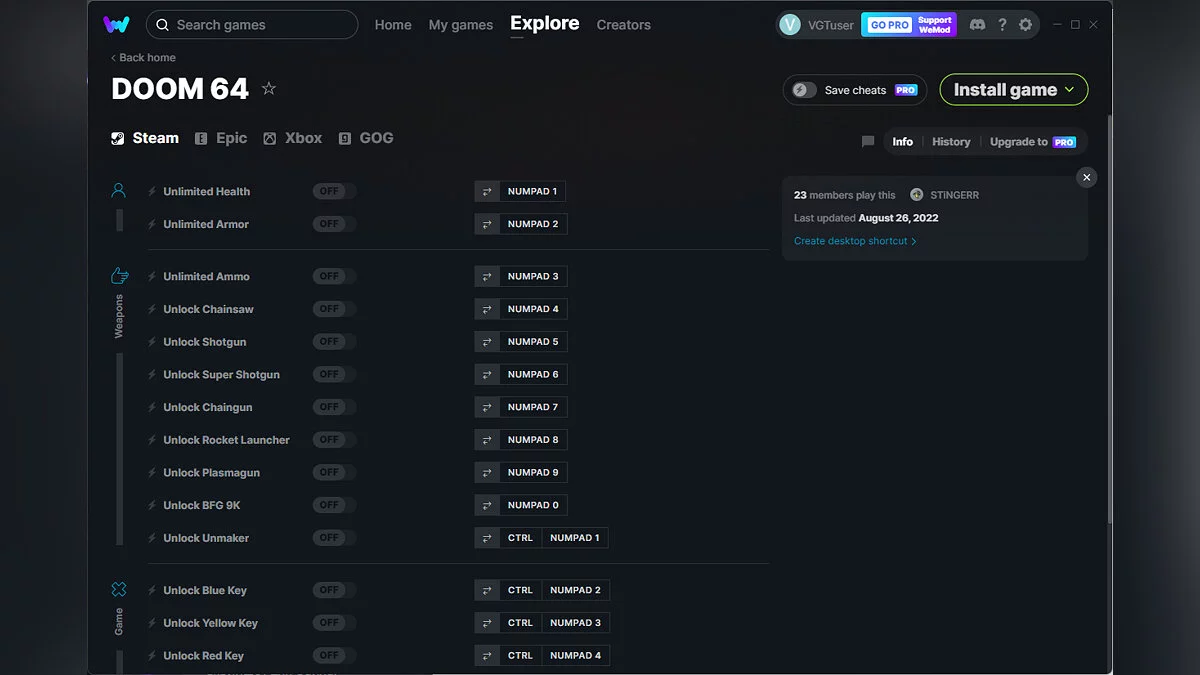Select the Steam platform tab
This screenshot has width=1200, height=675.
coord(145,138)
